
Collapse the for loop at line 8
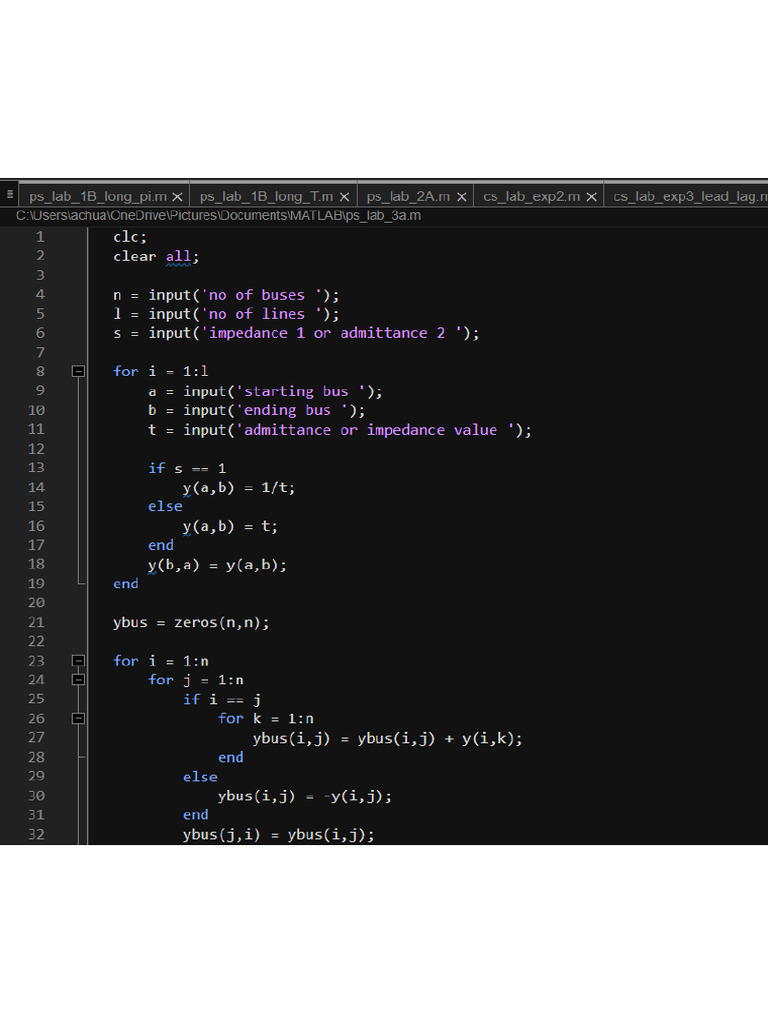(78, 372)
